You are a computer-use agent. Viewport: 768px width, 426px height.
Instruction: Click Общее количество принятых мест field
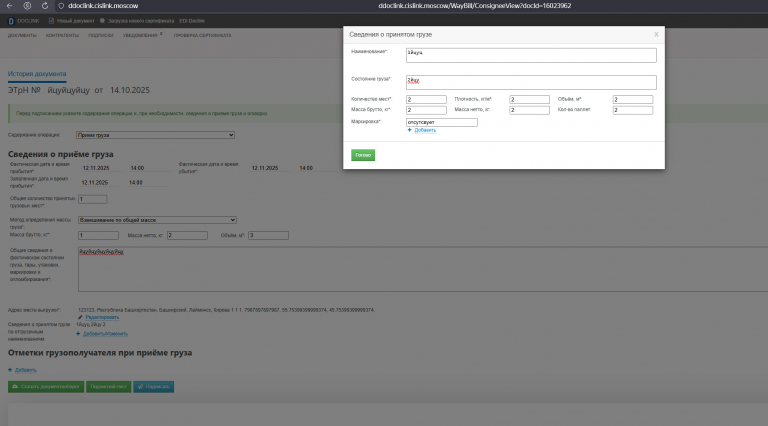(x=92, y=199)
